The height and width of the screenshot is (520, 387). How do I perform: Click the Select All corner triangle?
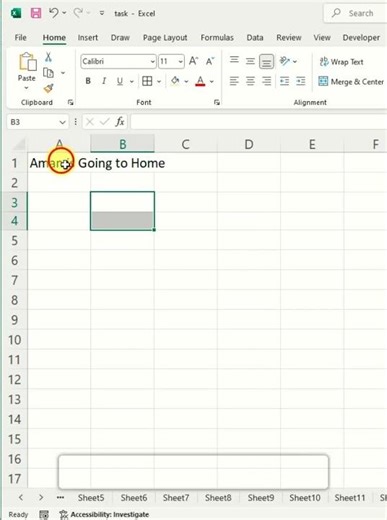(18, 144)
